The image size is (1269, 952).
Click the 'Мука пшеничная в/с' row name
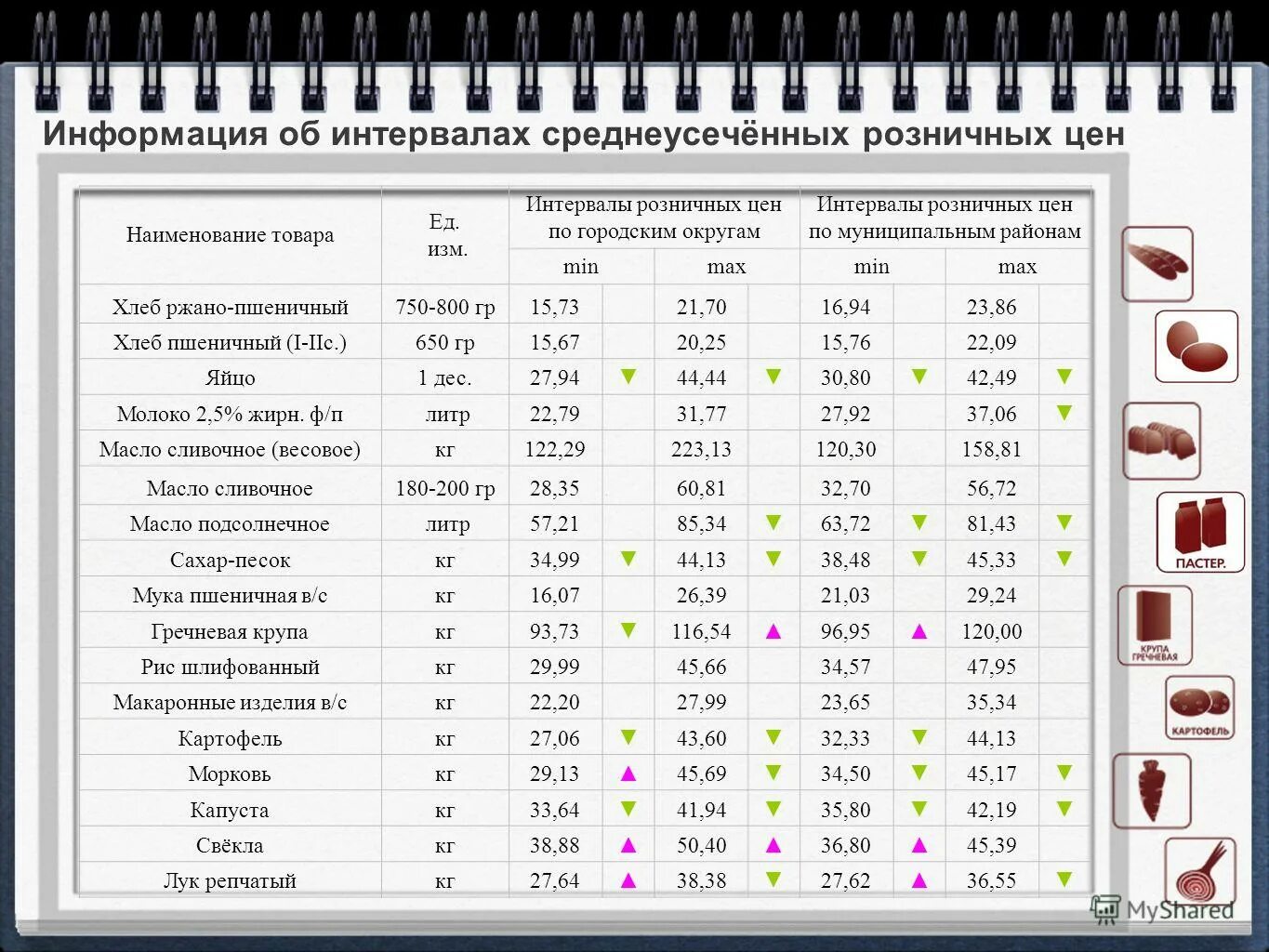(x=230, y=595)
